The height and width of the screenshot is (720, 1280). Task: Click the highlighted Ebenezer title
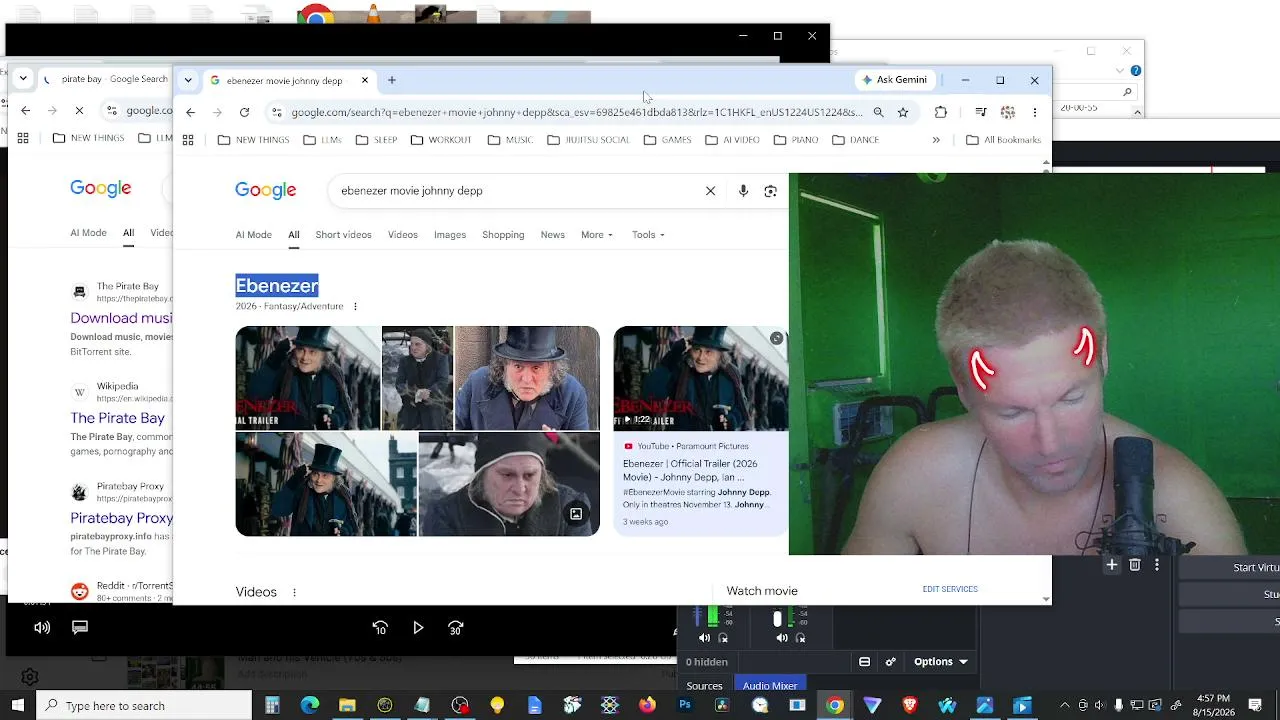click(x=277, y=286)
